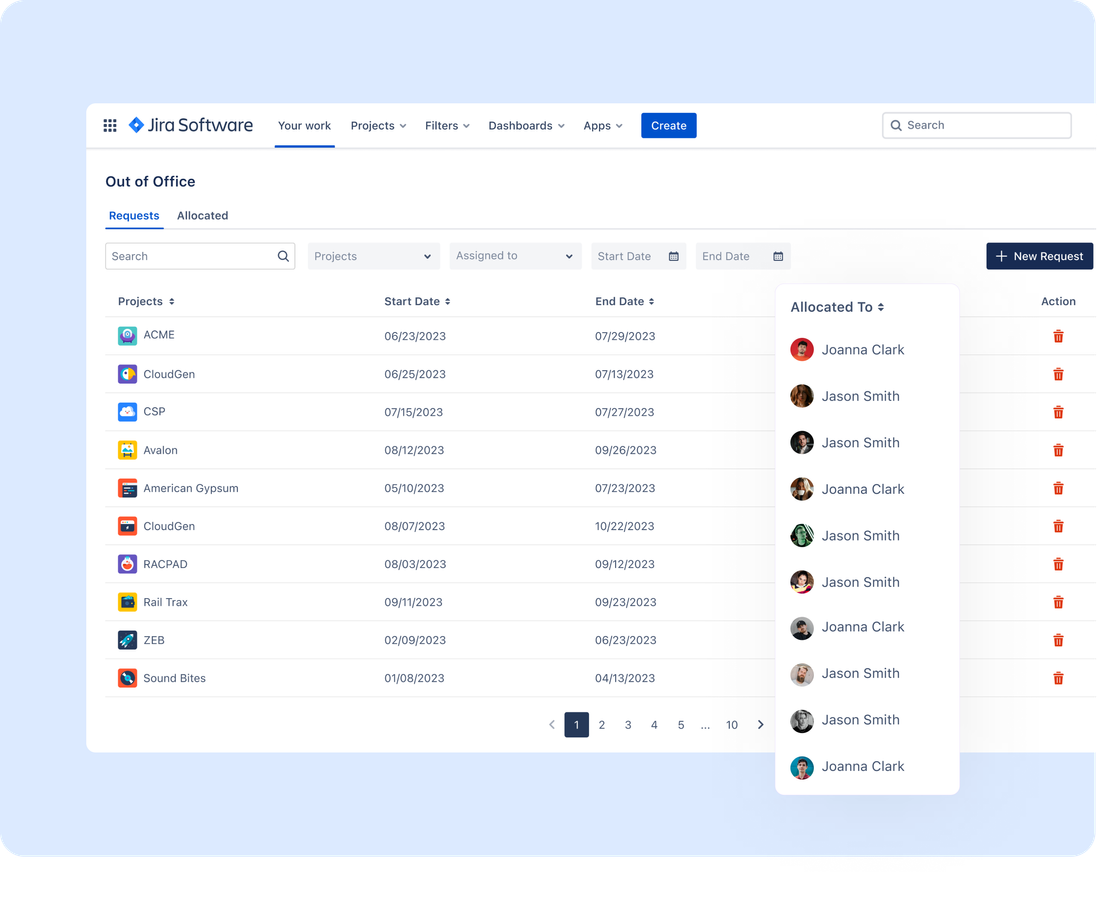1097x900 pixels.
Task: Open the End Date calendar picker icon
Action: pyautogui.click(x=778, y=256)
